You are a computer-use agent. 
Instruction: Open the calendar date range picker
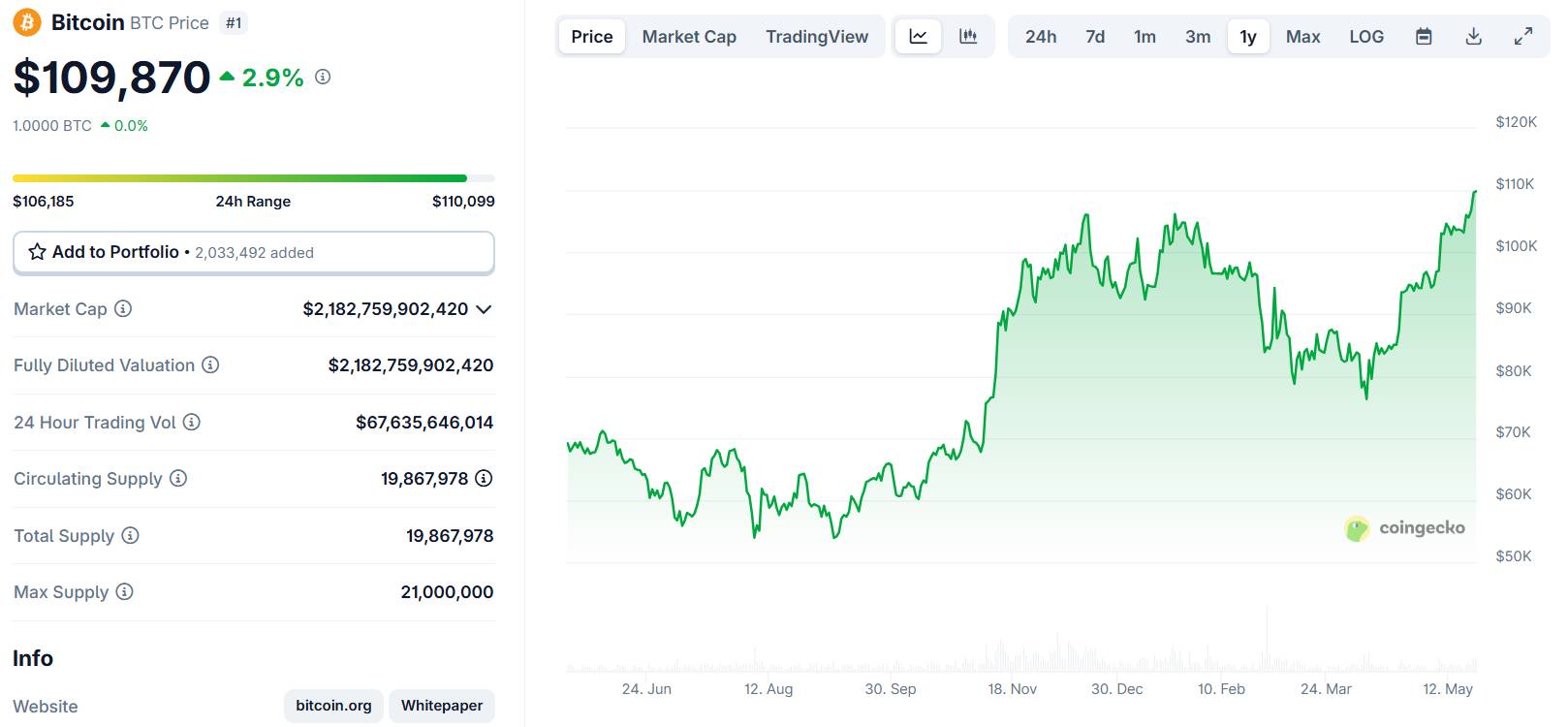pyautogui.click(x=1424, y=37)
